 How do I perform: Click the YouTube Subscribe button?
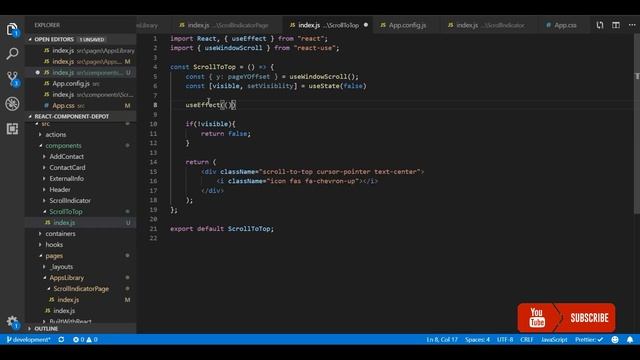[566, 318]
